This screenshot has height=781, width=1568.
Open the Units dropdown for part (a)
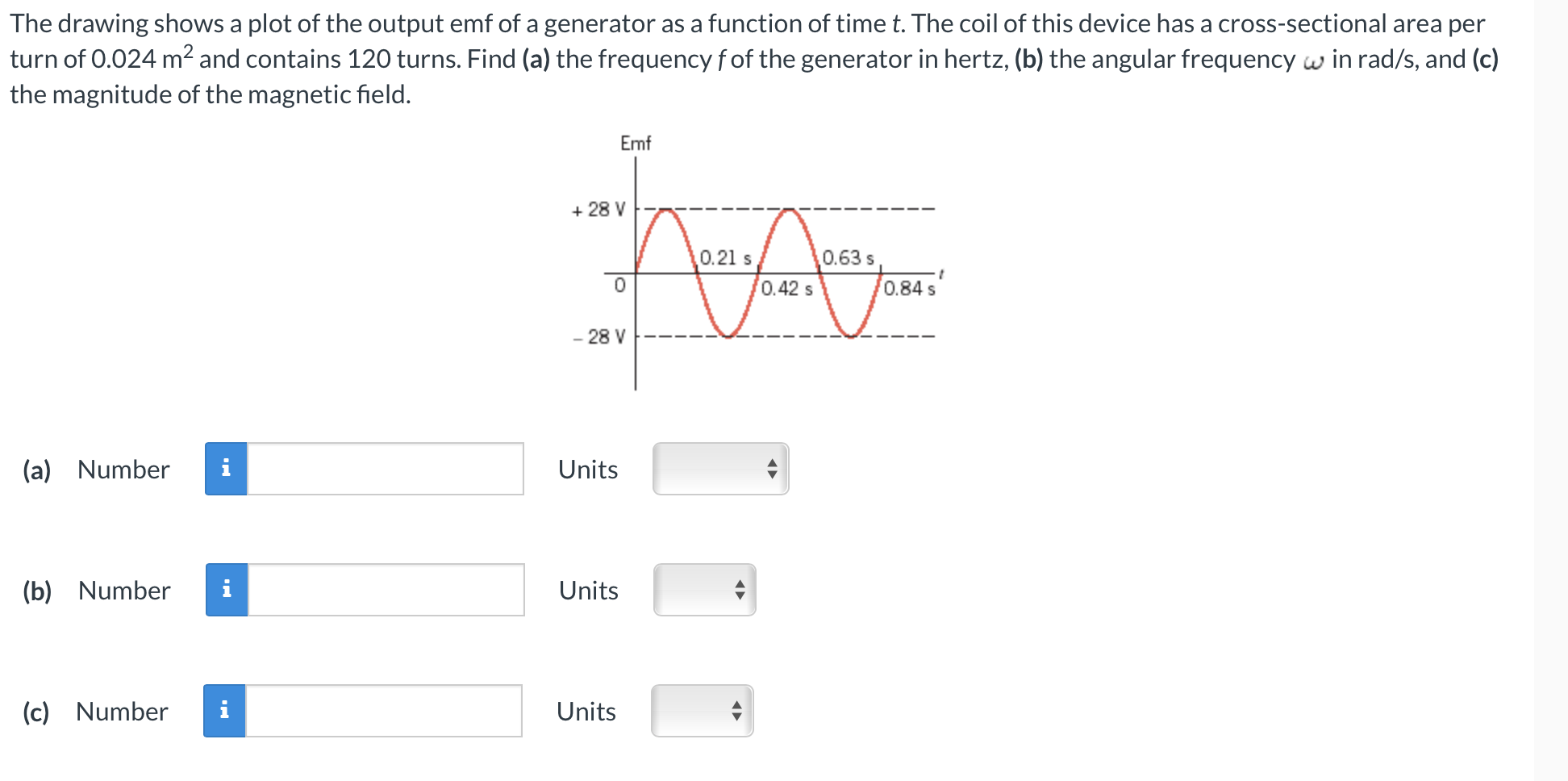click(718, 469)
